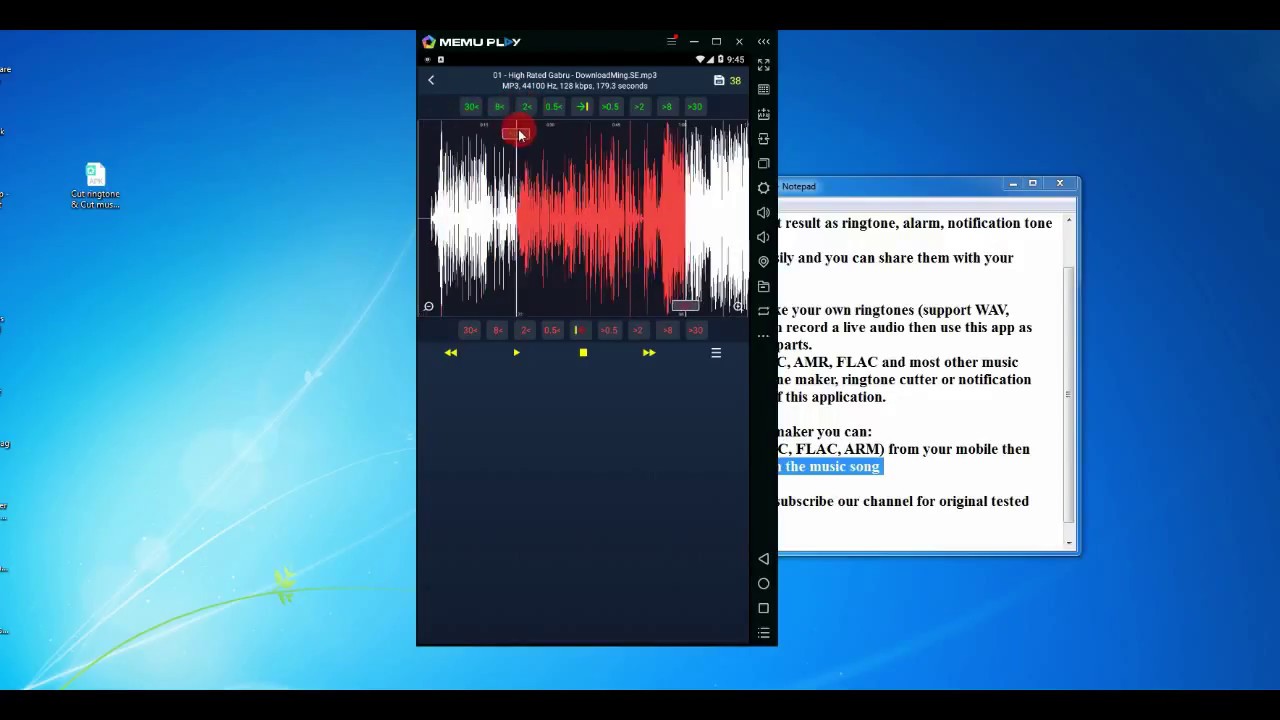
Task: Move end marker forward 30 seconds (red >30)
Action: point(695,330)
